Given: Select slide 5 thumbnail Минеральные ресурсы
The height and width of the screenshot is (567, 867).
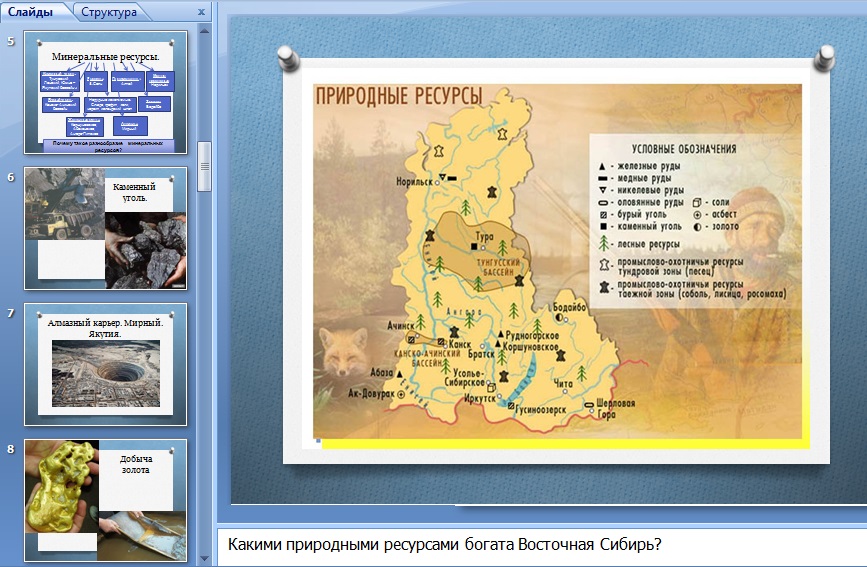Looking at the screenshot, I should (106, 92).
